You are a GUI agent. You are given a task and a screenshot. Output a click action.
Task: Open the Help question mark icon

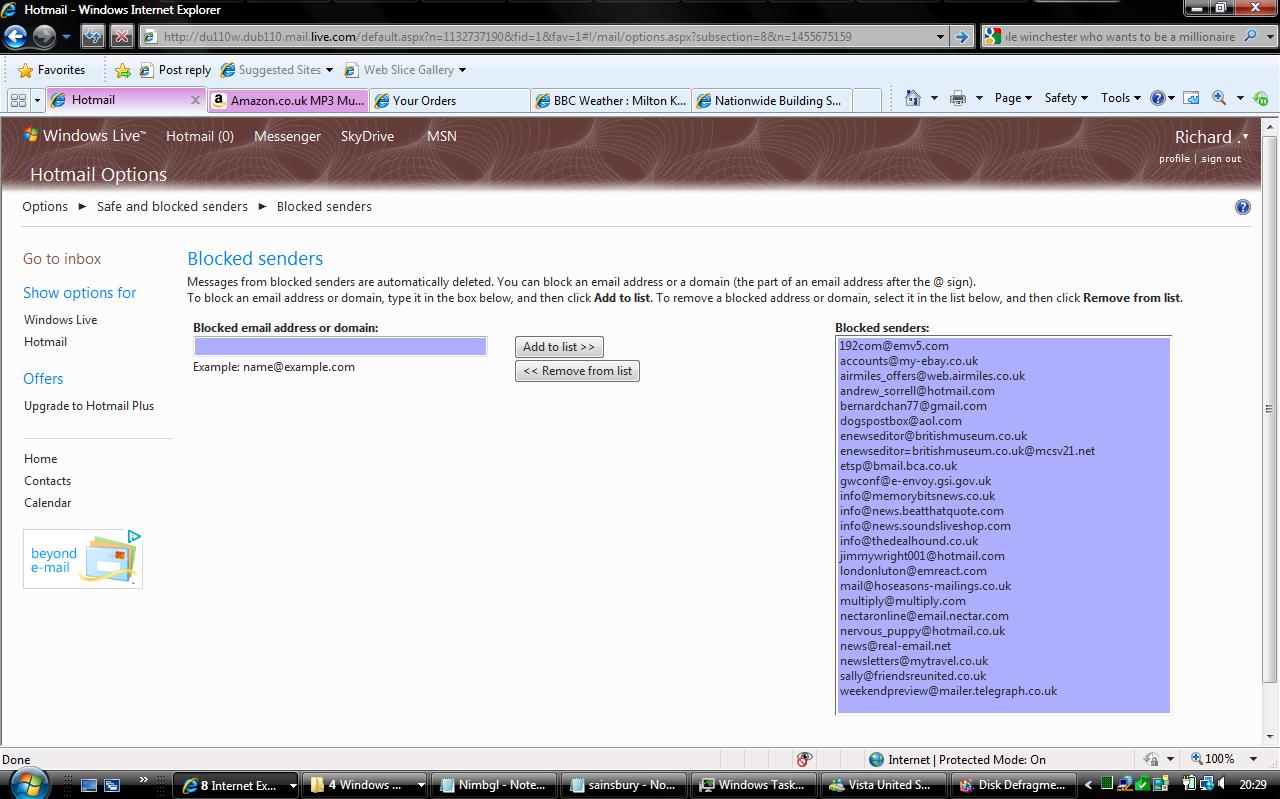1158,98
